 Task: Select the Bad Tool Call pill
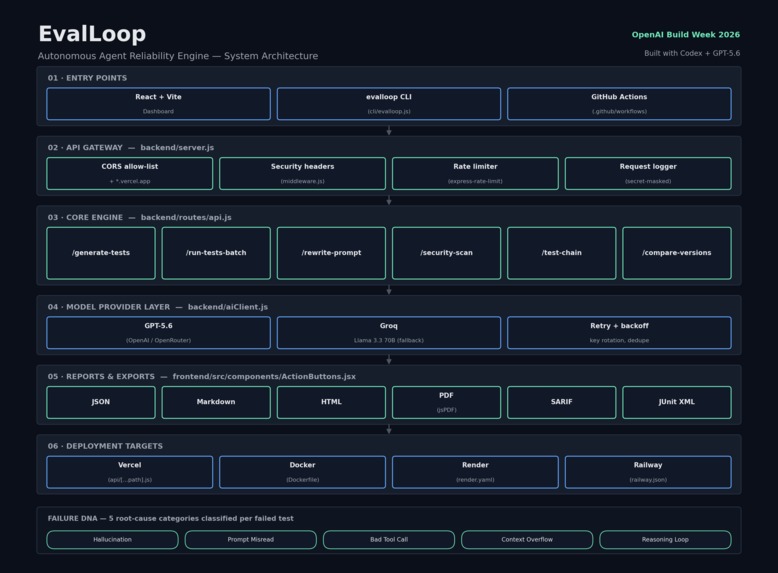click(389, 540)
